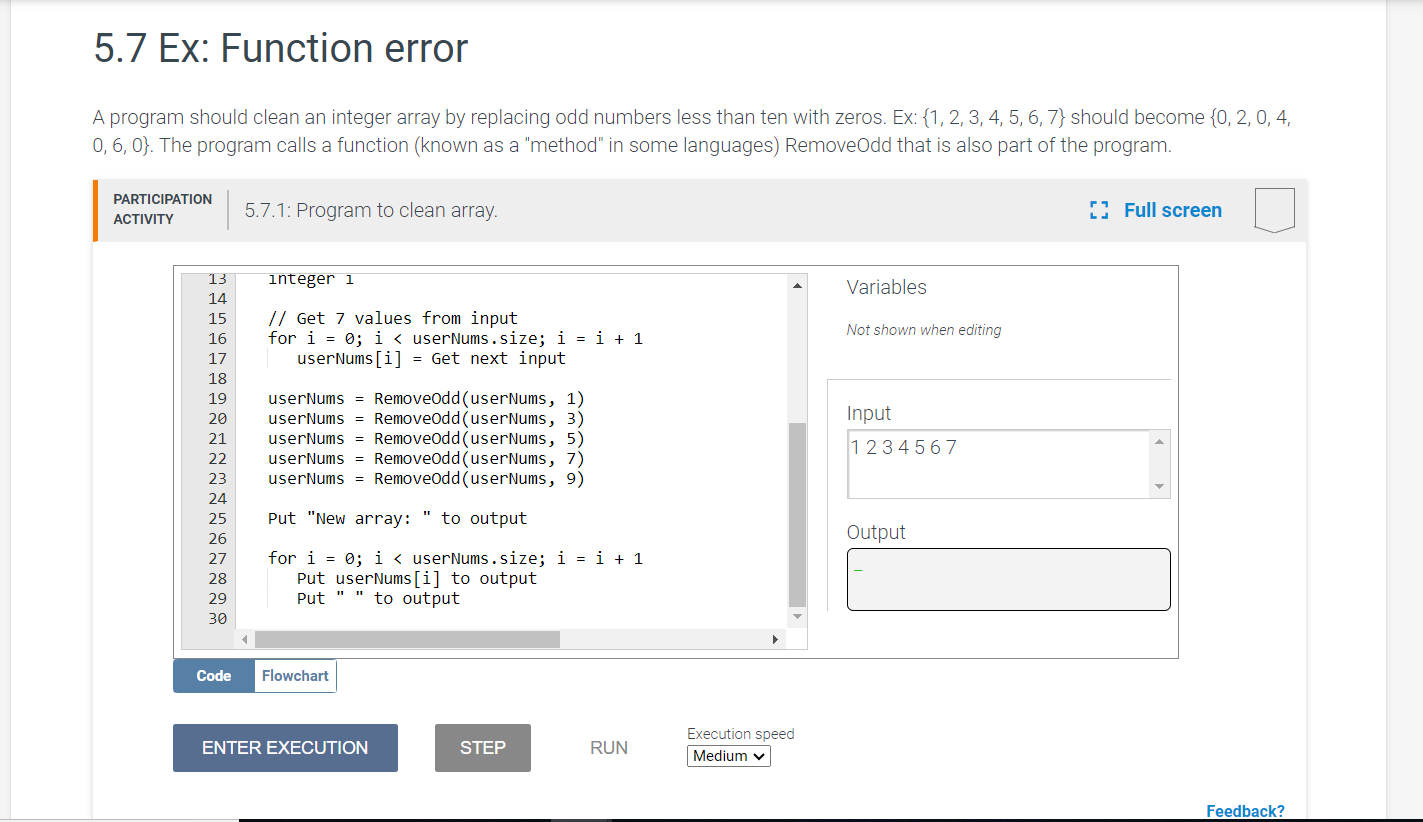Click the horizontal scrollbar right arrow

pos(776,638)
